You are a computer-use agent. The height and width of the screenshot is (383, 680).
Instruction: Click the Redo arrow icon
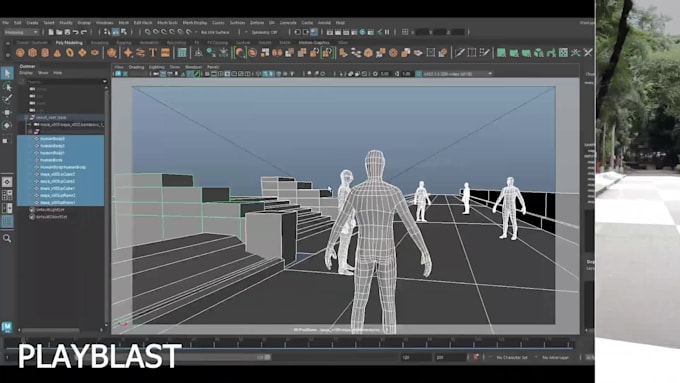[x=84, y=32]
